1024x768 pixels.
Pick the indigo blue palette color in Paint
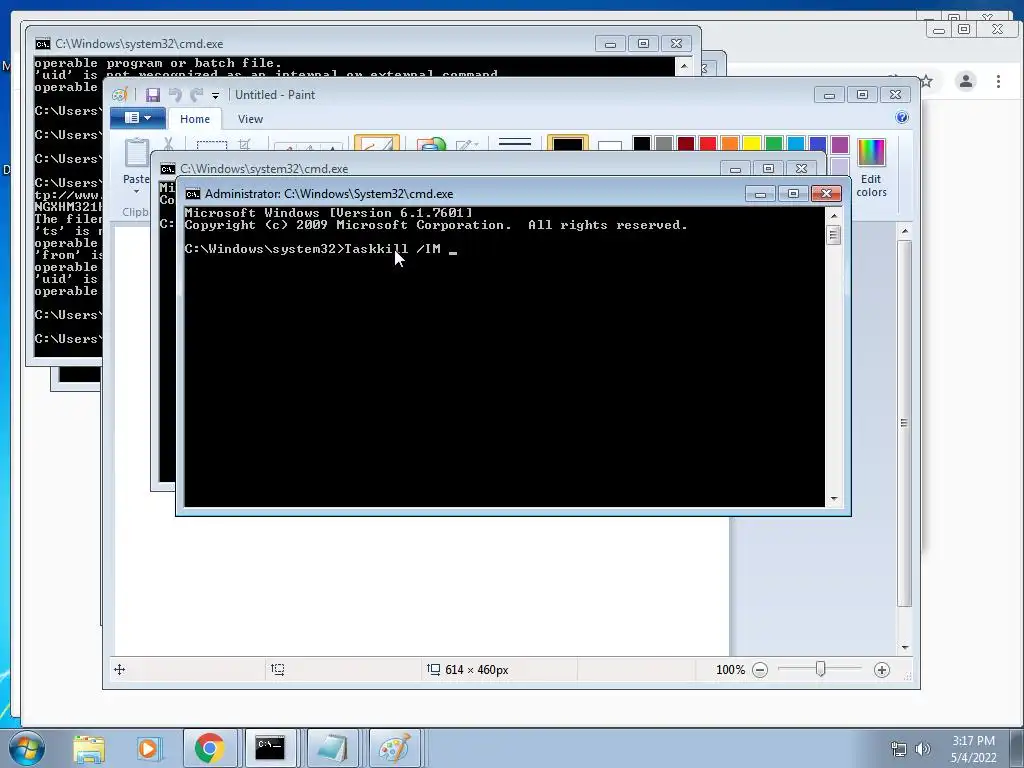[x=818, y=144]
